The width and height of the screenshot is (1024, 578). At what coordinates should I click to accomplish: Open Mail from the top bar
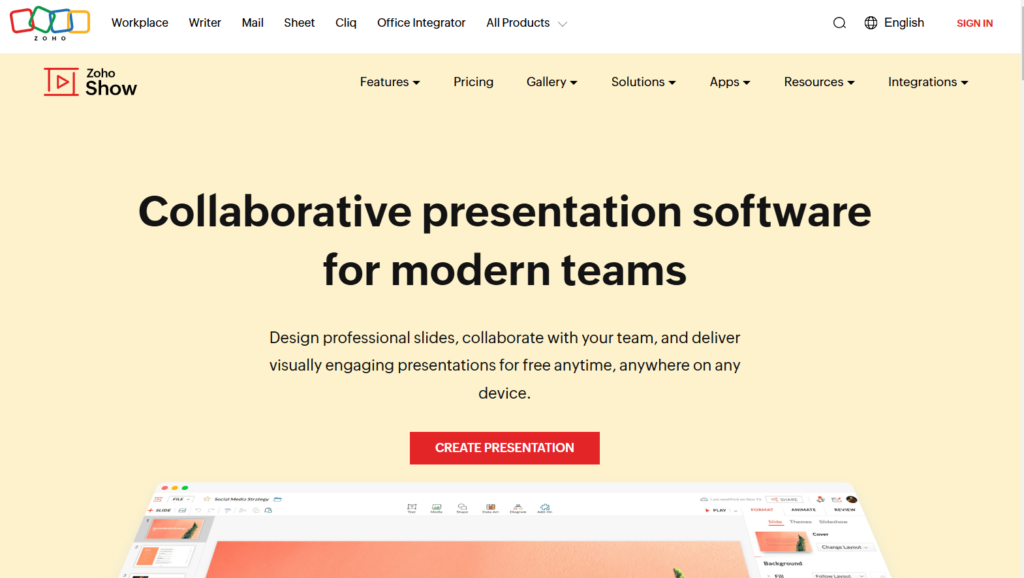click(253, 23)
